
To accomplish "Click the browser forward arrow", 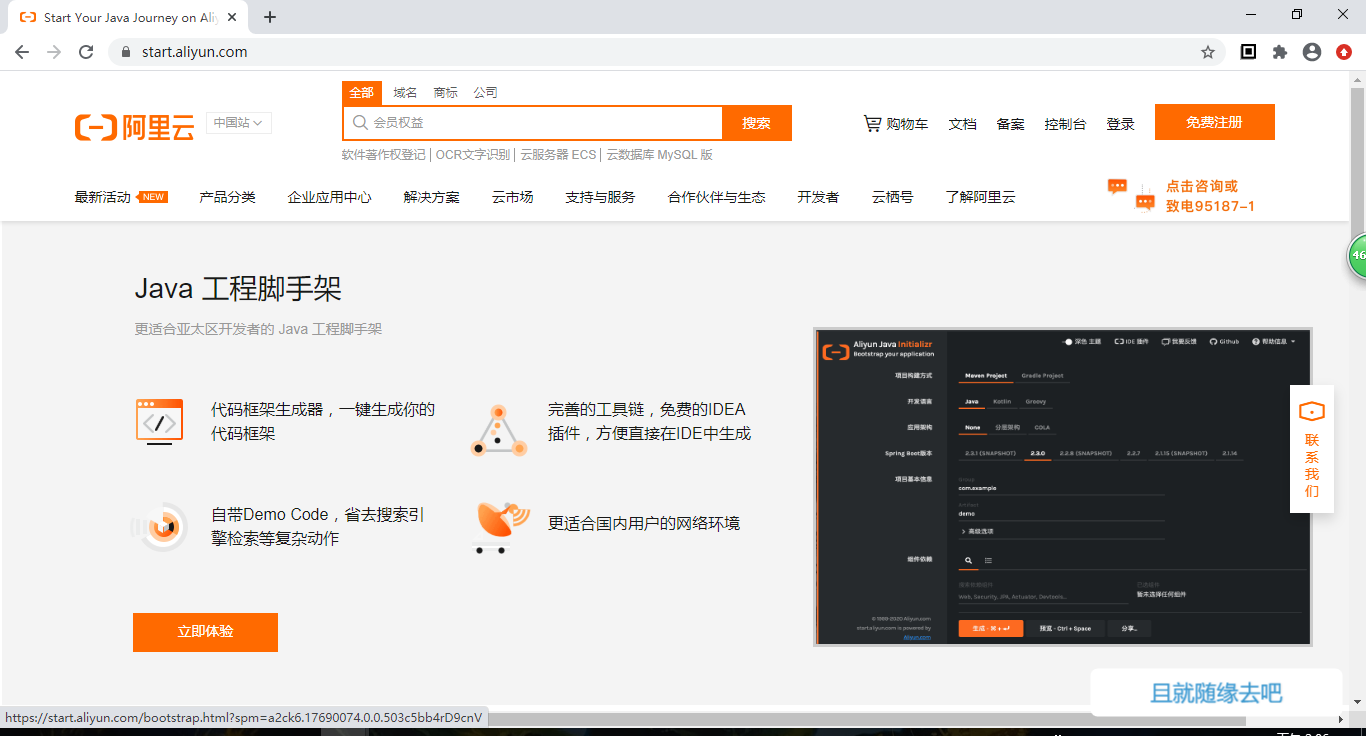I will pos(54,52).
